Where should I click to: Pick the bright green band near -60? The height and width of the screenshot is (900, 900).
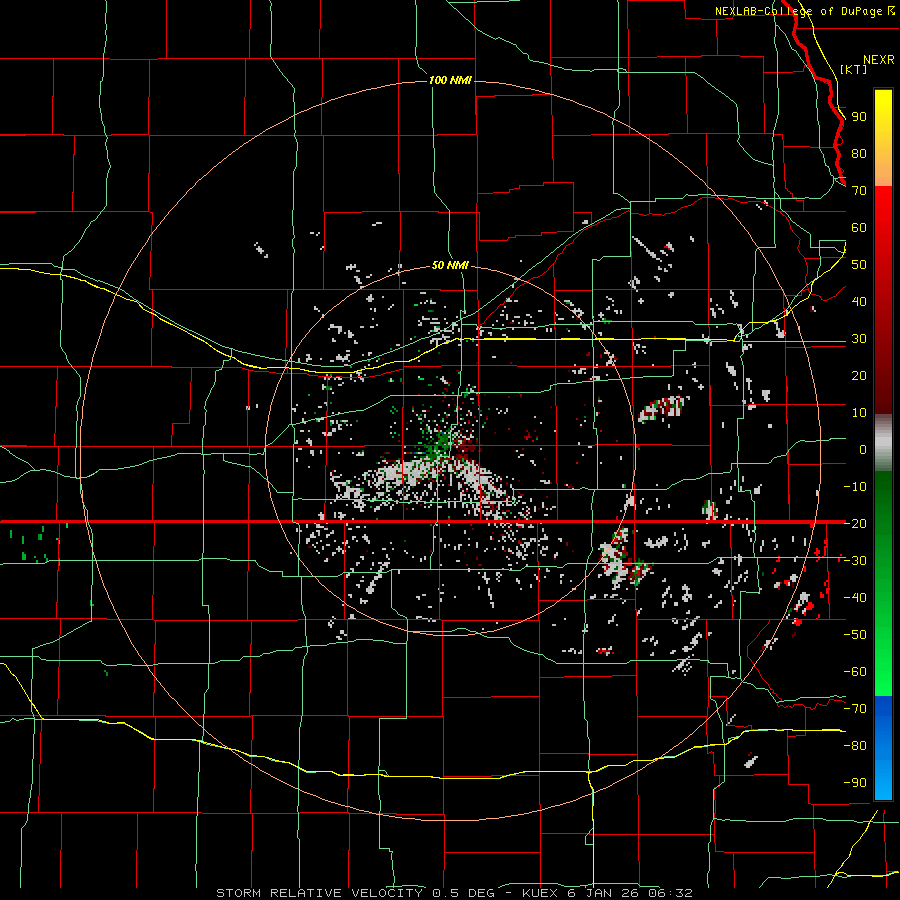click(x=883, y=672)
